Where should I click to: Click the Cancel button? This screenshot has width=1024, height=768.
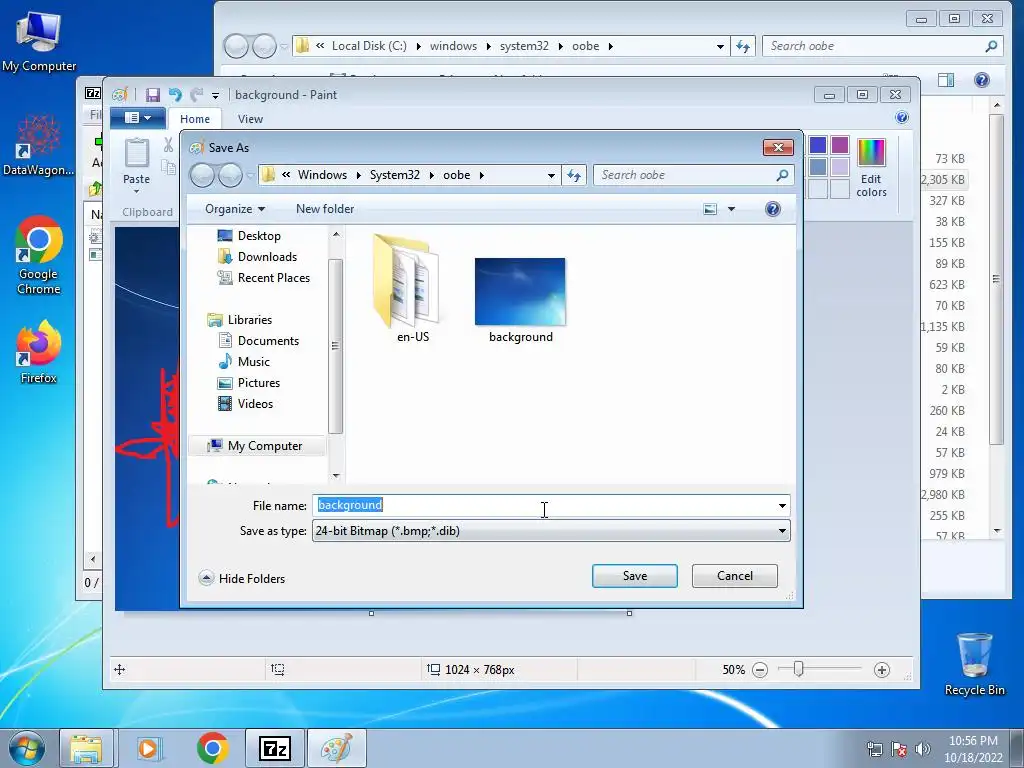click(735, 576)
